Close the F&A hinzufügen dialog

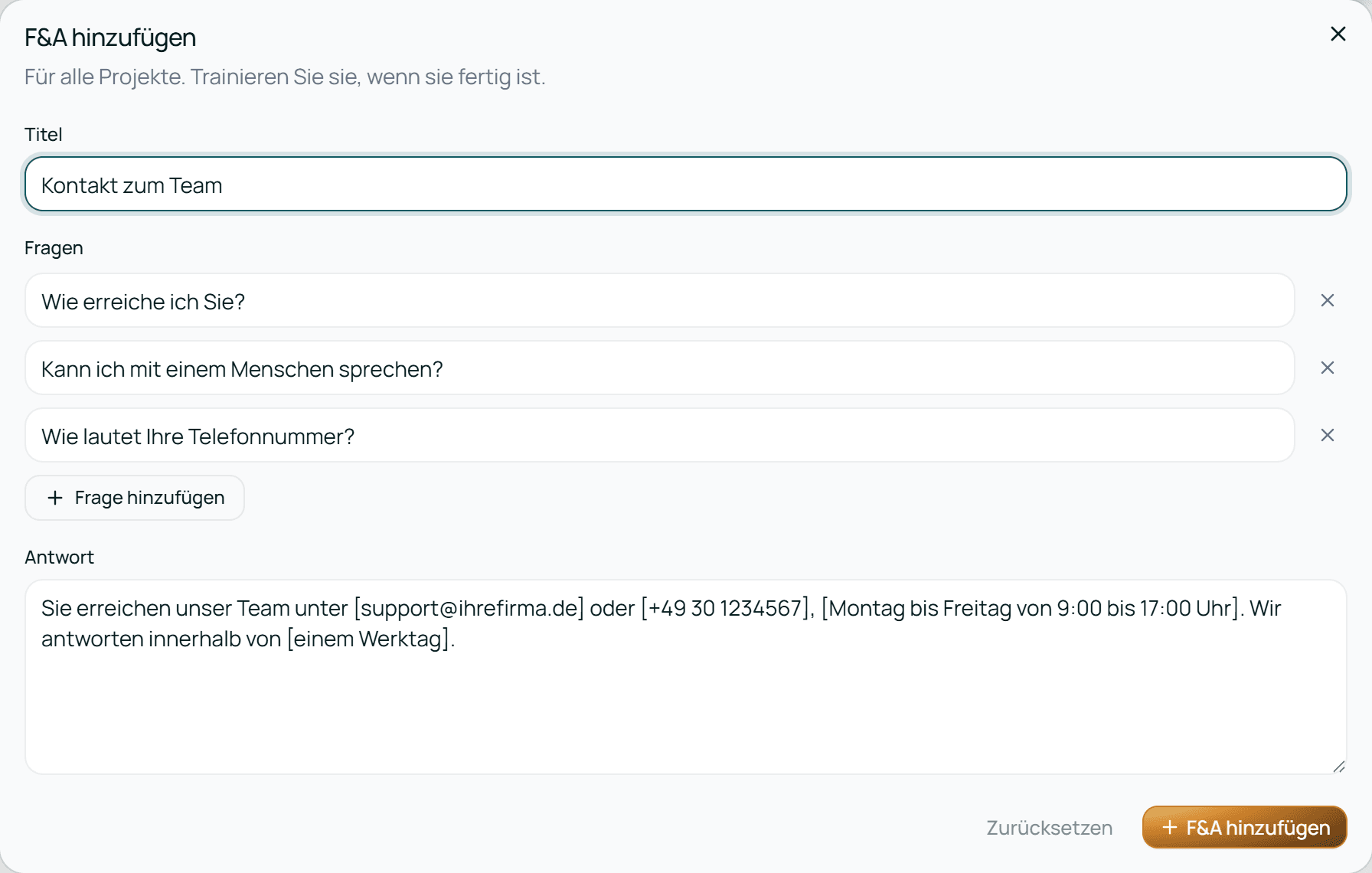[1338, 34]
